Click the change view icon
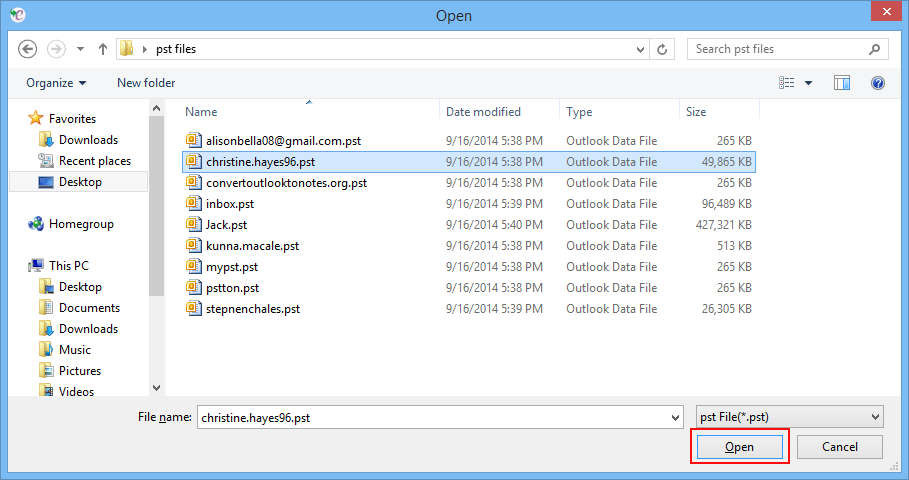The image size is (909, 480). click(x=787, y=83)
